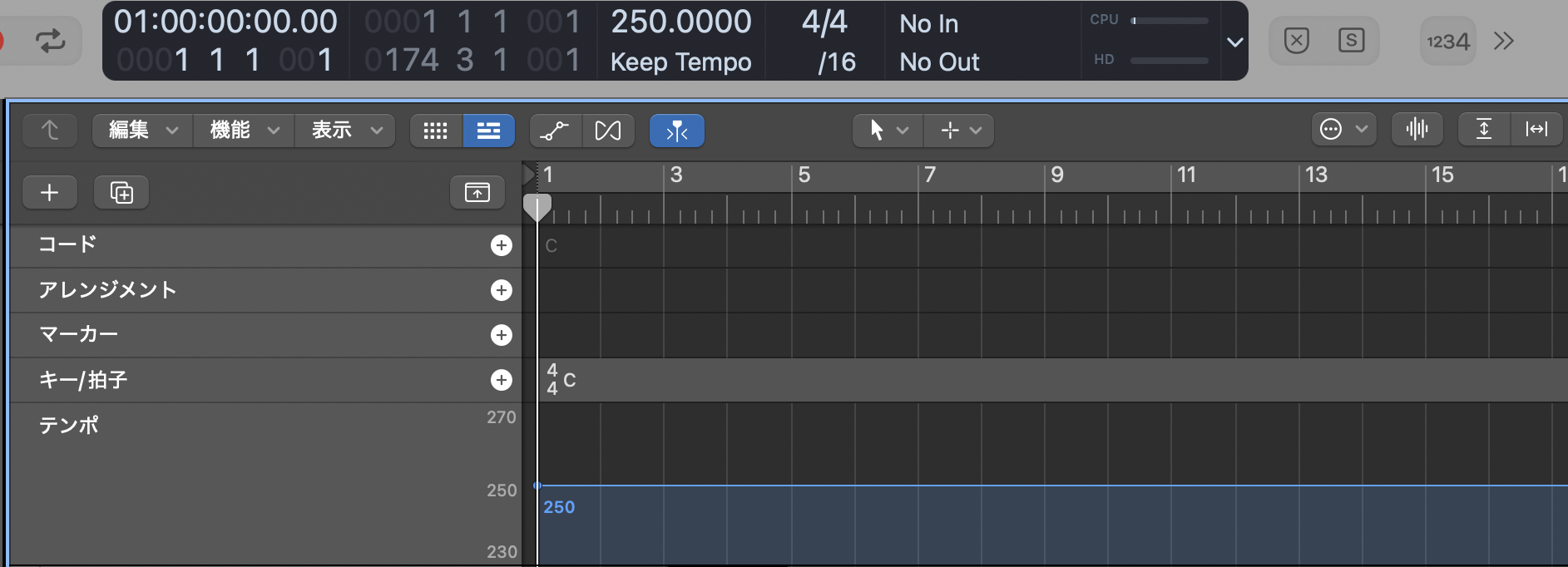The width and height of the screenshot is (1568, 567).
Task: Open the pointer tool dropdown
Action: click(887, 131)
